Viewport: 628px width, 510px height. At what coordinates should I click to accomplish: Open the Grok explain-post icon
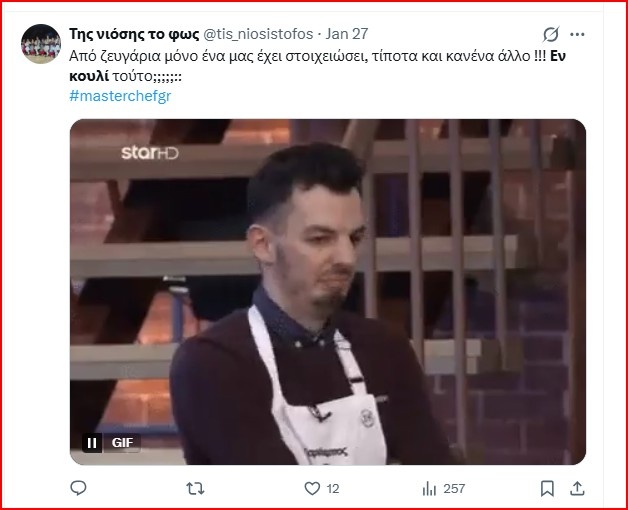(551, 34)
